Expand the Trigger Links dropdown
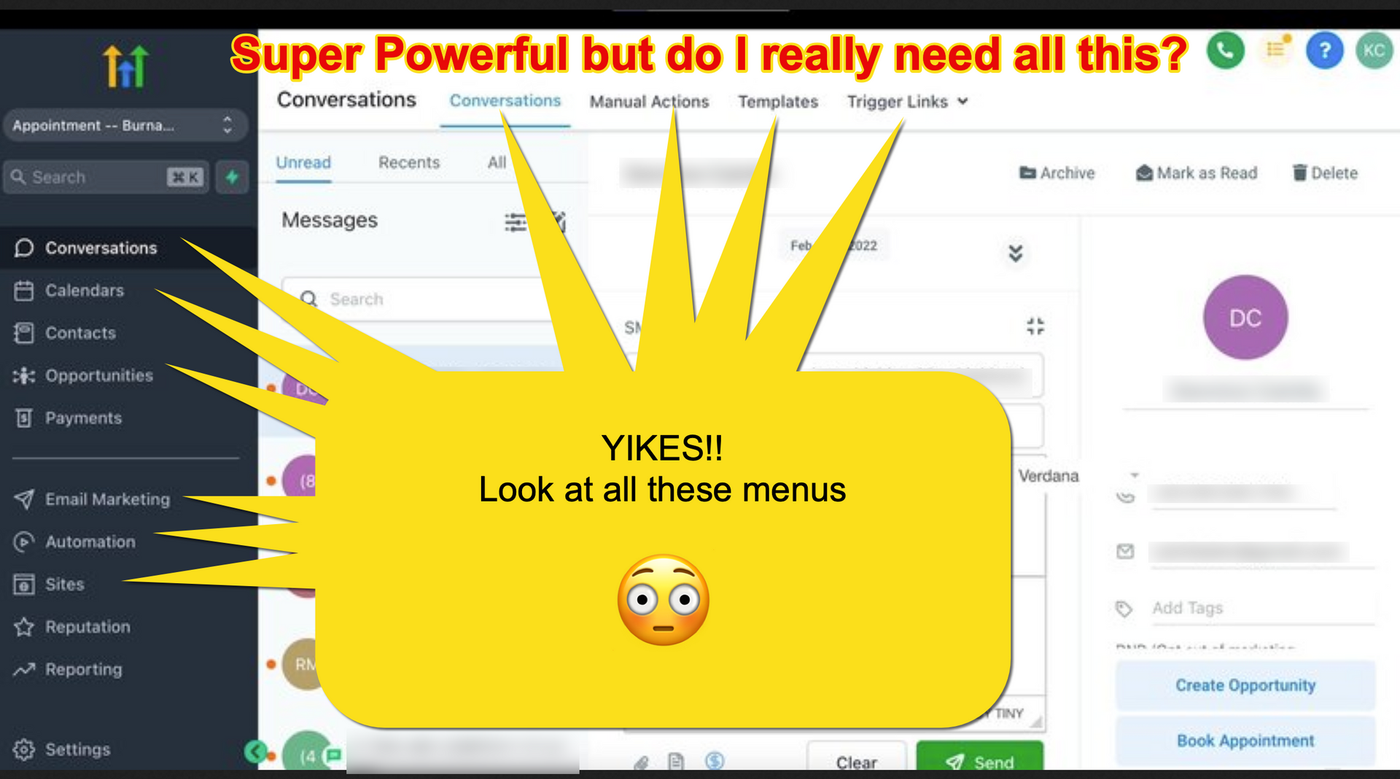This screenshot has height=779, width=1400. (908, 101)
